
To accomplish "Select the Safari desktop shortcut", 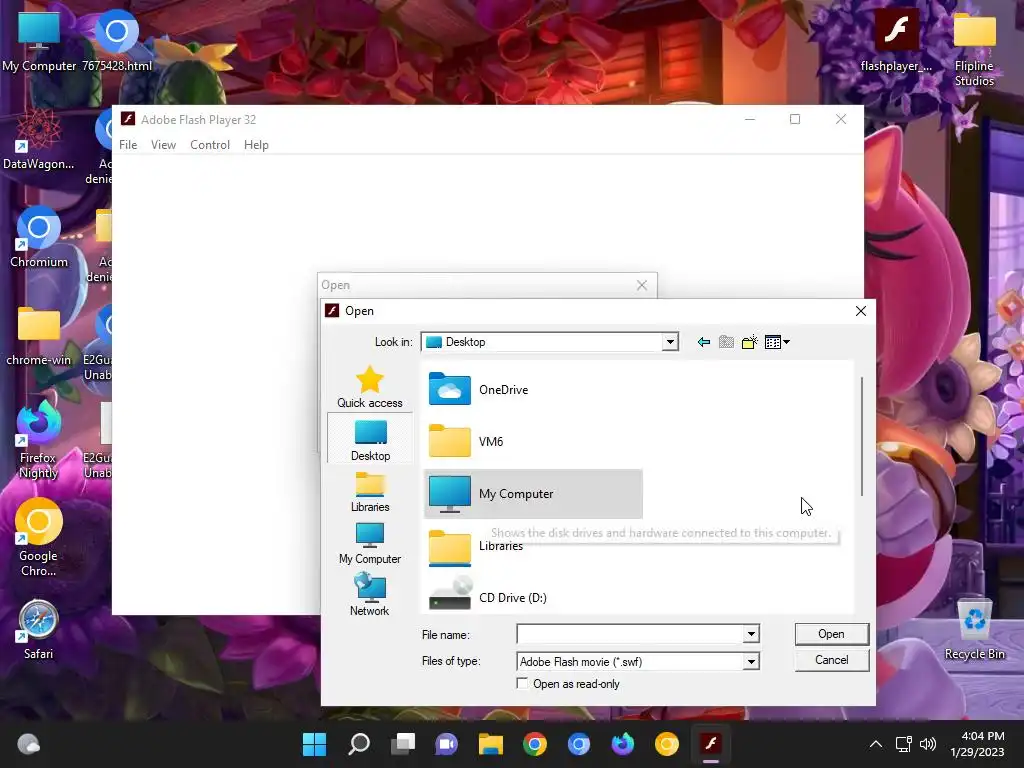I will pyautogui.click(x=39, y=630).
